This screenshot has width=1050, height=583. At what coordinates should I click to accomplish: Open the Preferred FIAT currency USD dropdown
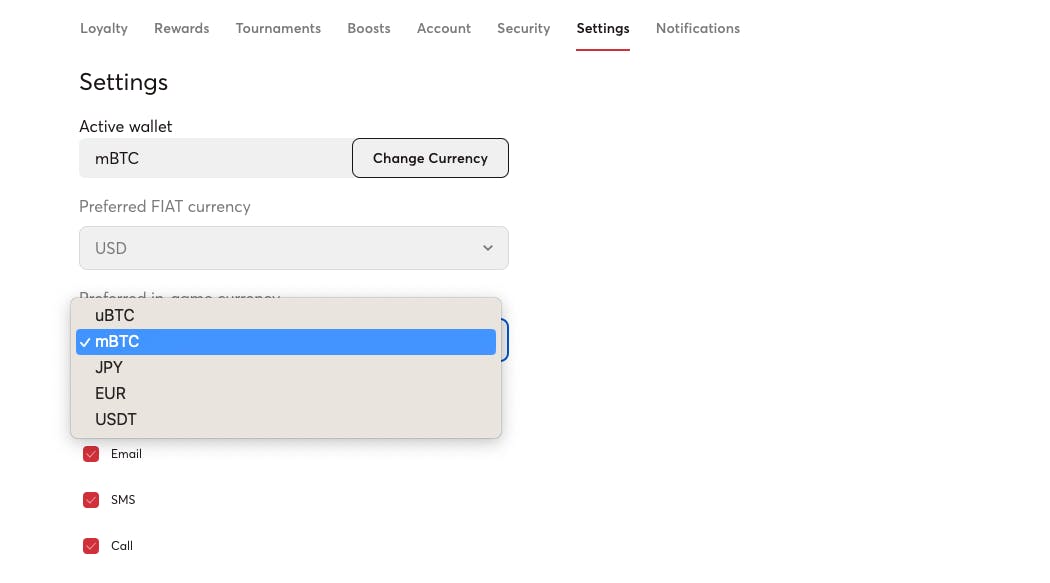293,248
